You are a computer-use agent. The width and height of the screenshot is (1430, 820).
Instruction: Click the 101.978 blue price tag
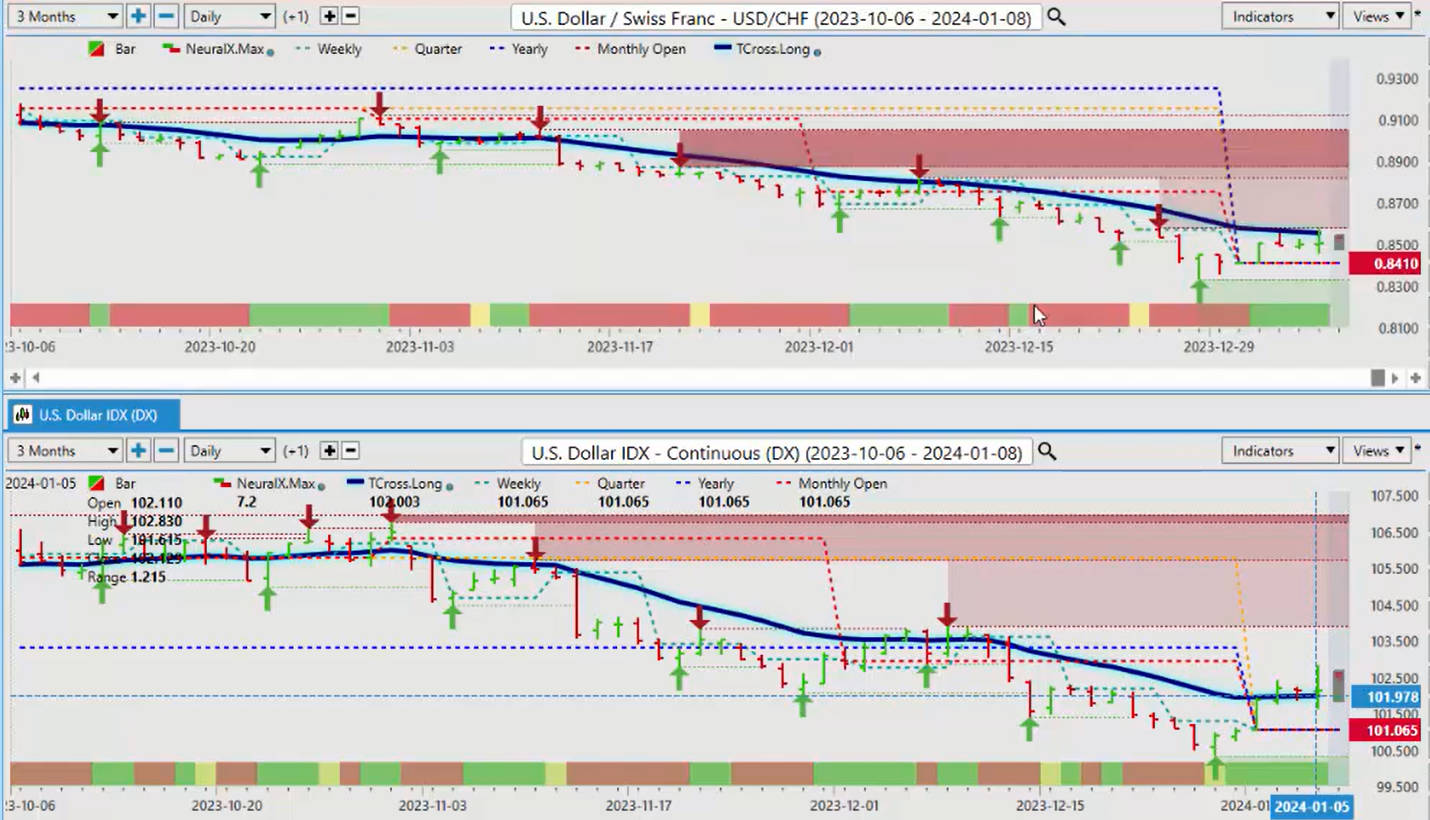click(1386, 697)
